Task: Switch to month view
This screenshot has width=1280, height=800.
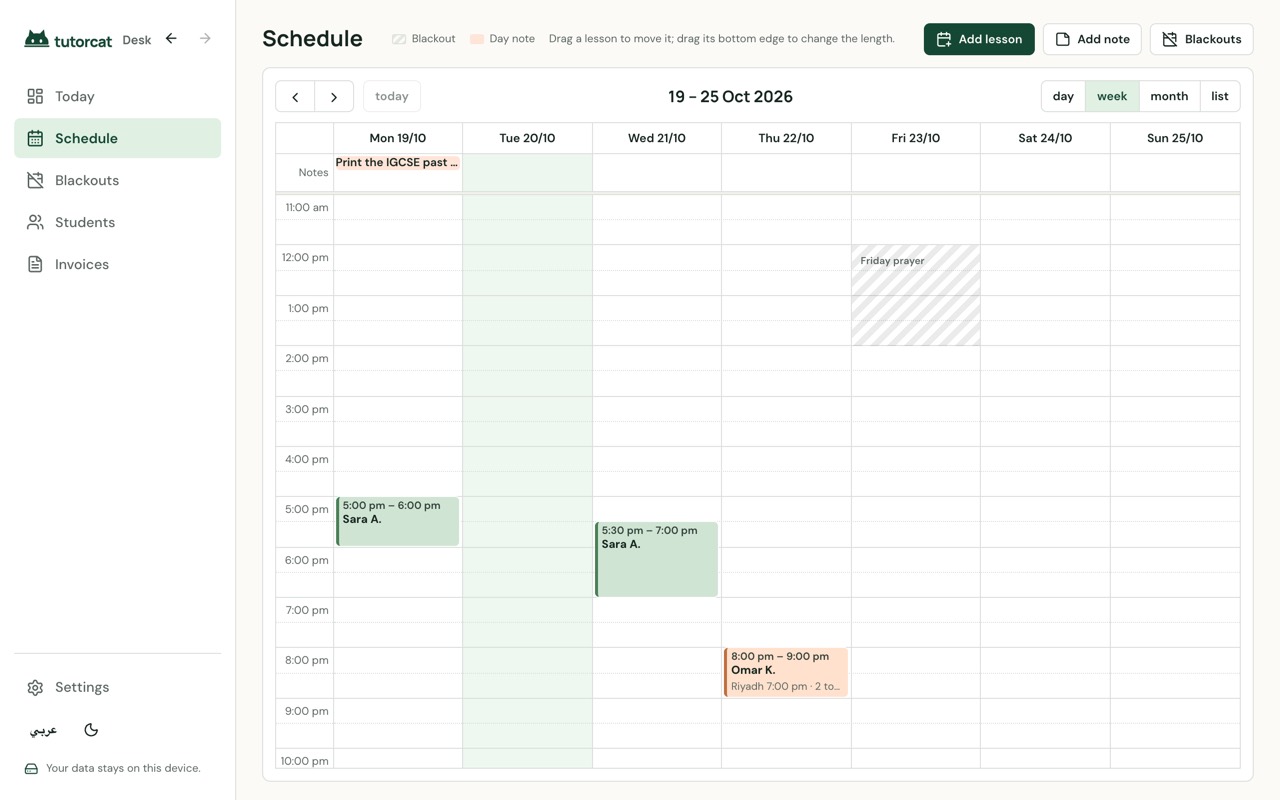Action: point(1169,96)
